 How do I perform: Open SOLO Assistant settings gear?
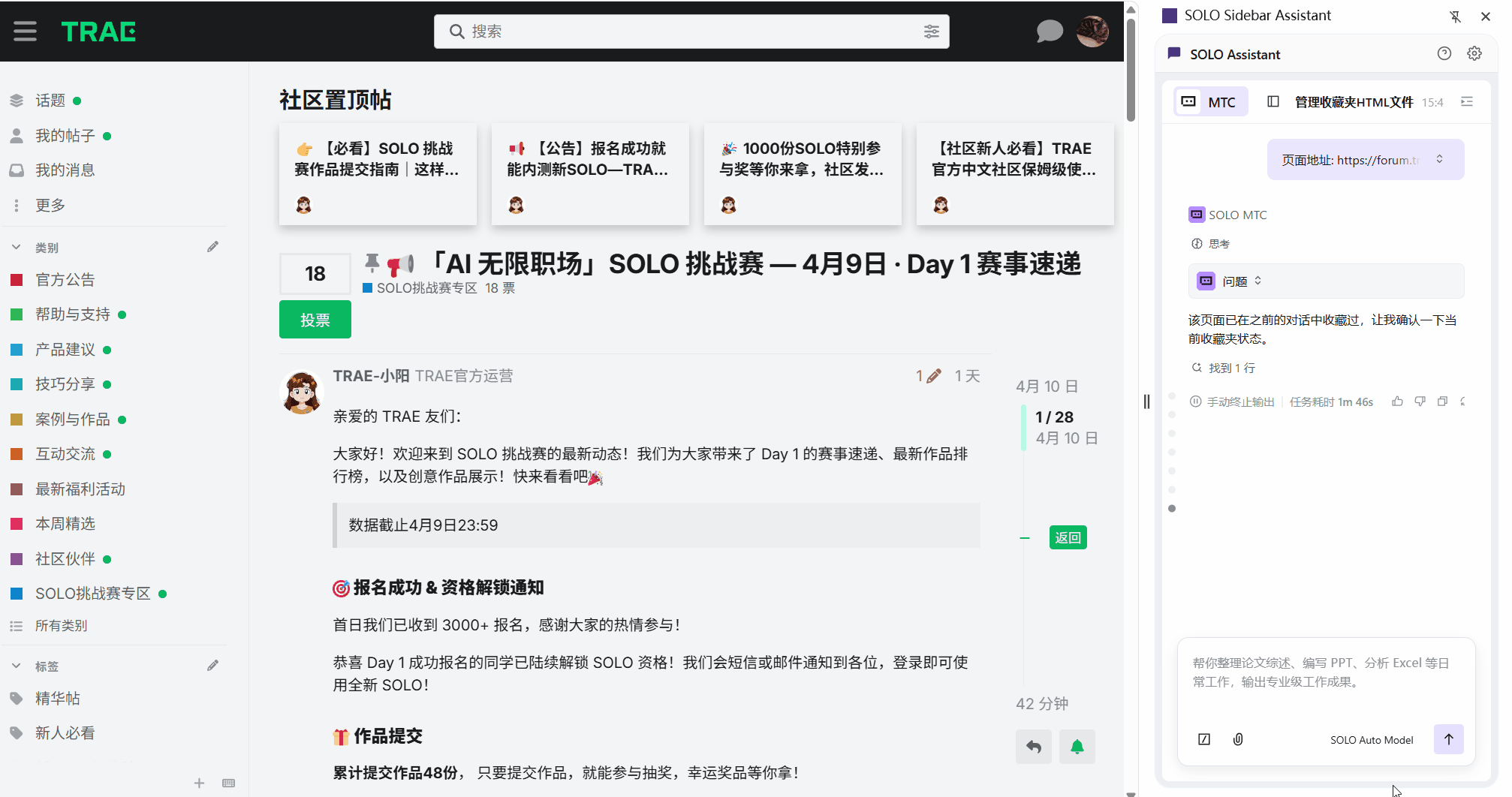click(x=1474, y=53)
